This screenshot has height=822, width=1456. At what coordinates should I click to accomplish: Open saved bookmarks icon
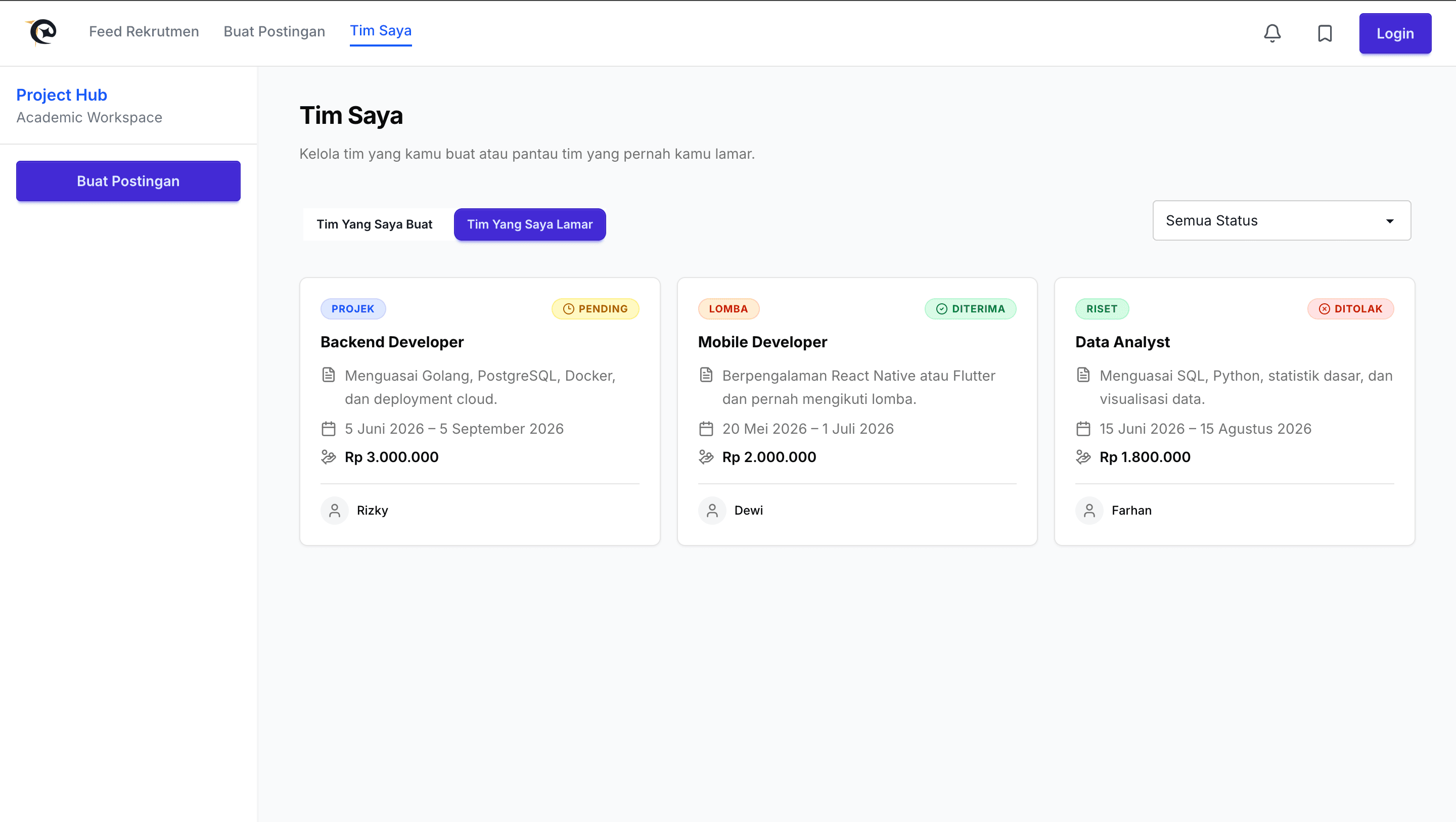pos(1325,33)
